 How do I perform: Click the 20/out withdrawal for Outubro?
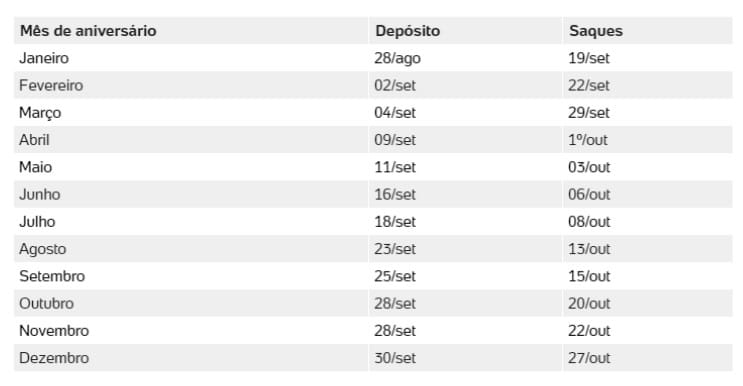pos(589,304)
